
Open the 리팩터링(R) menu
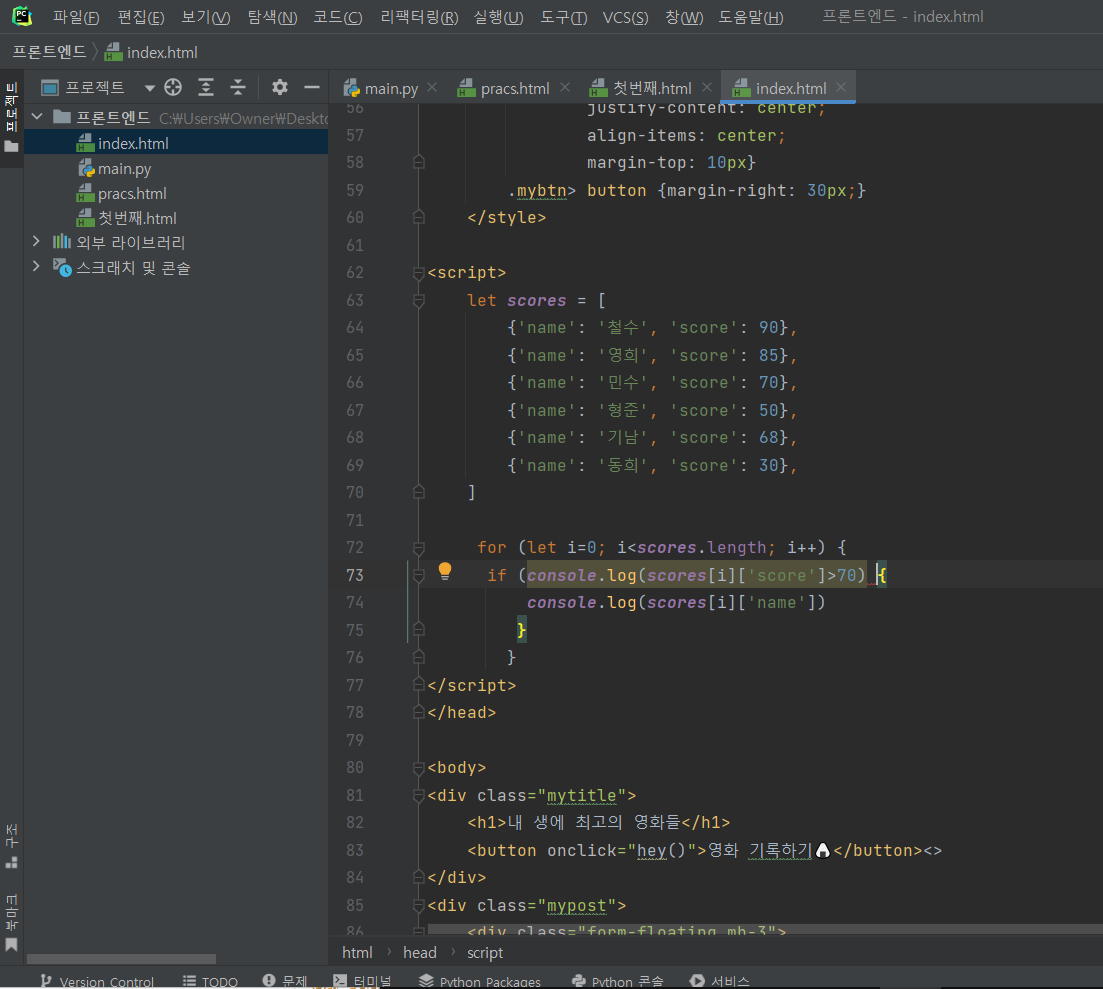(419, 17)
